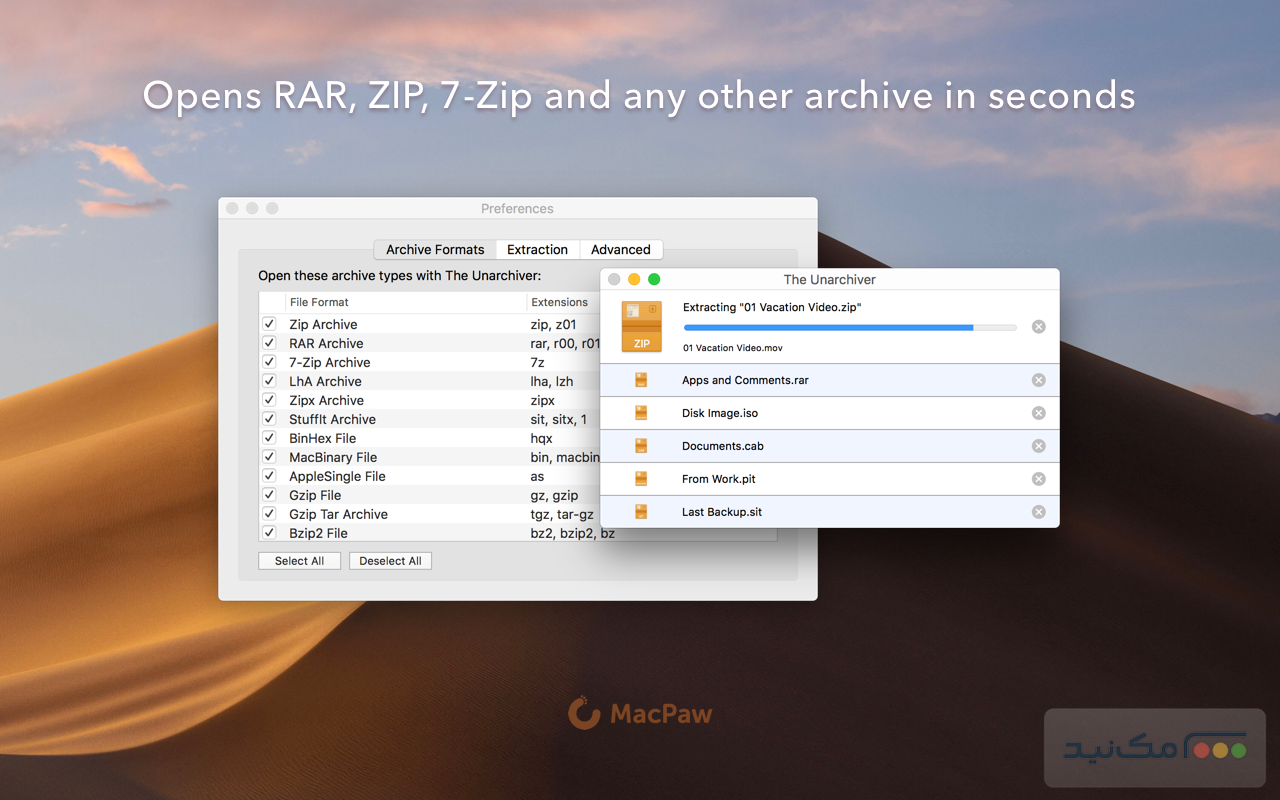Viewport: 1280px width, 800px height.
Task: Click the Disk Image.iso archive icon
Action: pyautogui.click(x=641, y=413)
